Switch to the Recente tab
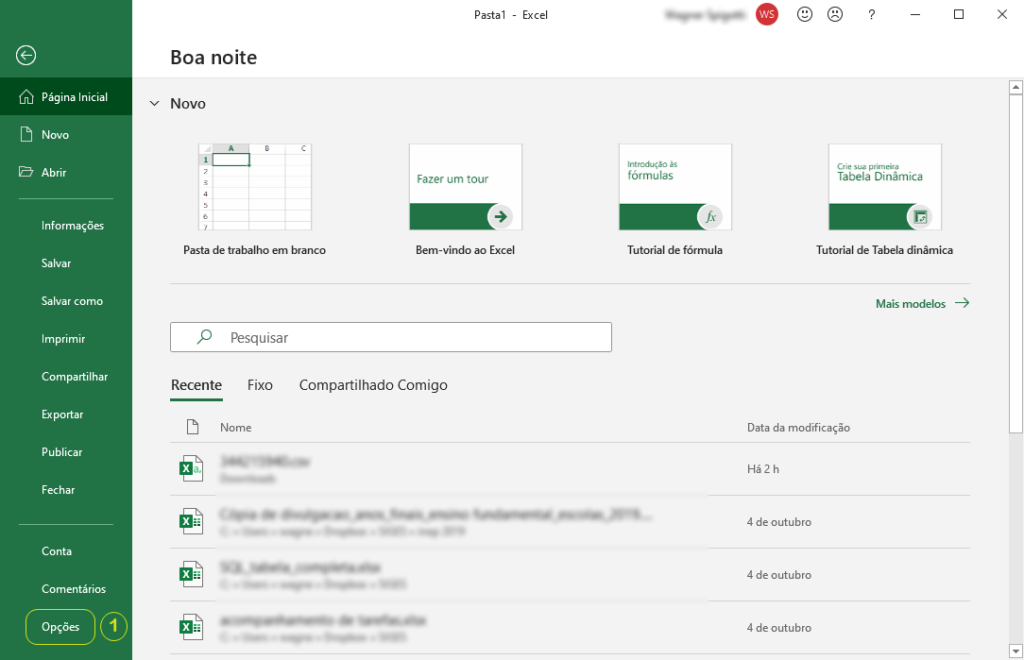 point(197,385)
